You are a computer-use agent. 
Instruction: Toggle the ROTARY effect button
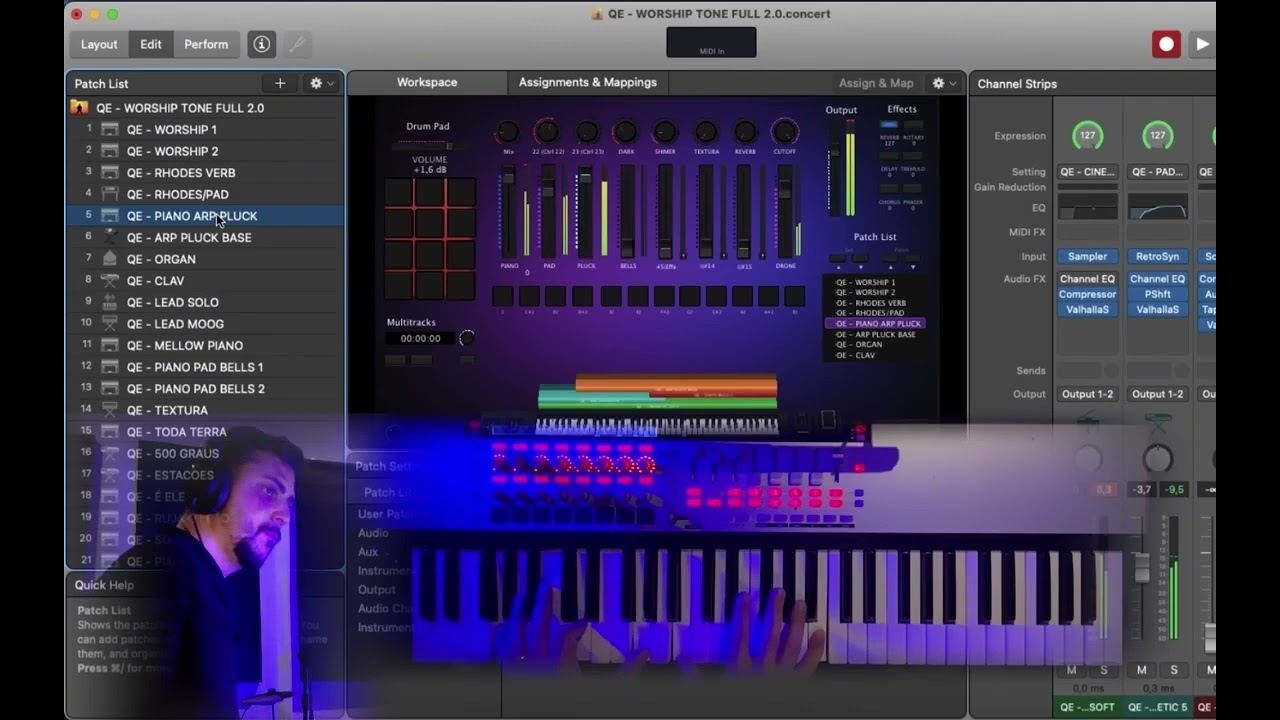coord(914,125)
